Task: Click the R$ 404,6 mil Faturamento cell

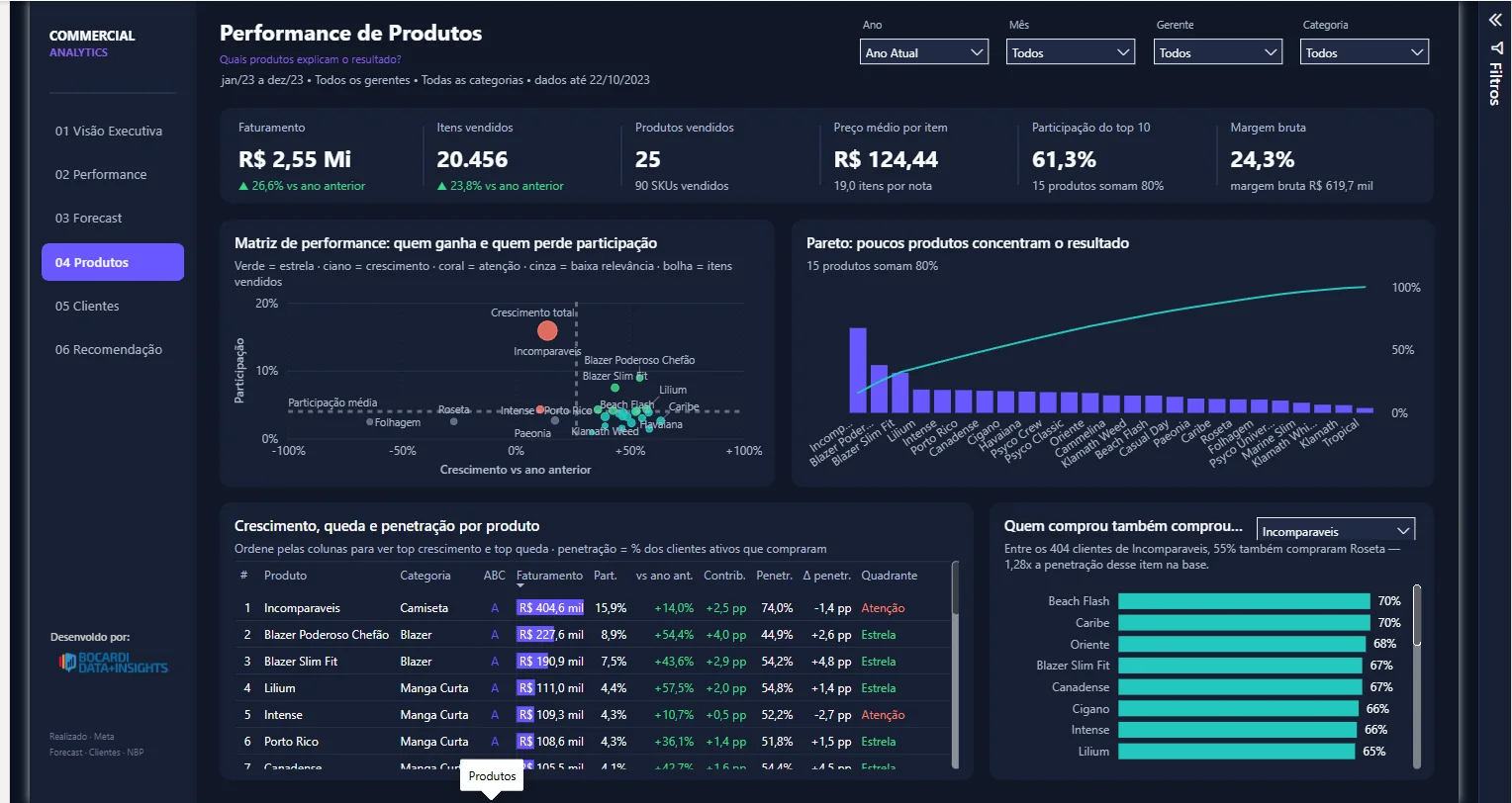Action: point(550,607)
